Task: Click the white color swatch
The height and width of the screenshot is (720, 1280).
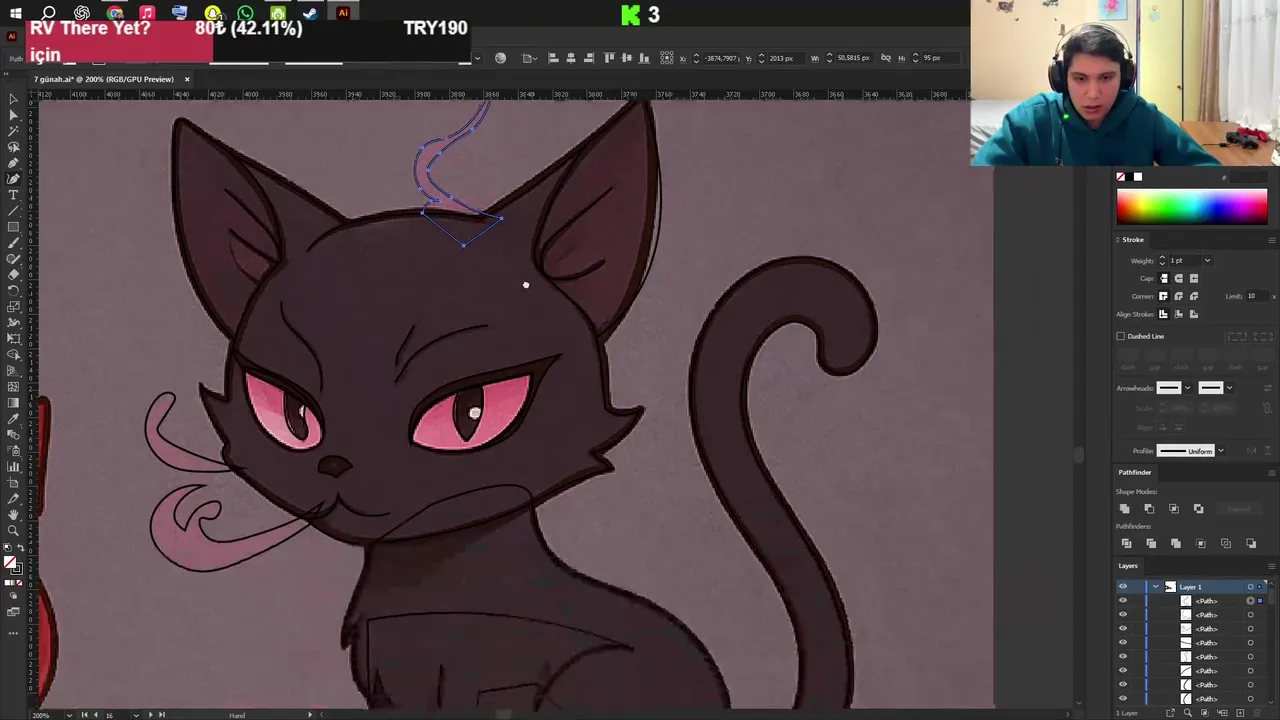Action: coord(1137,177)
